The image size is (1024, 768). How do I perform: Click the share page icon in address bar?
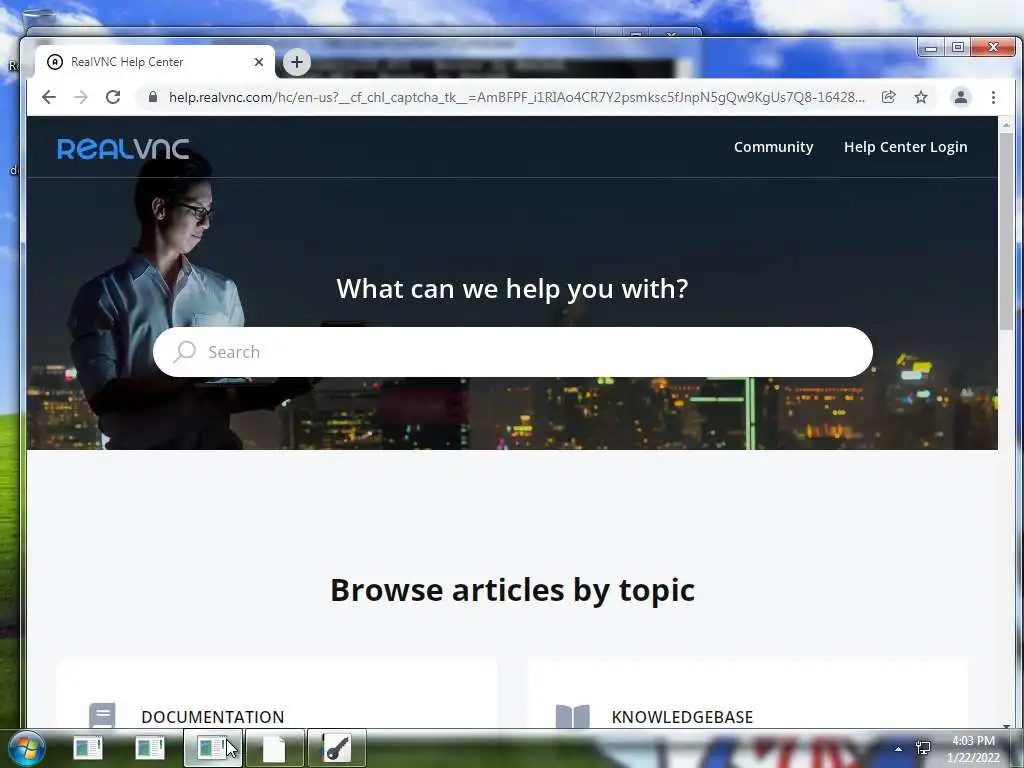[888, 97]
